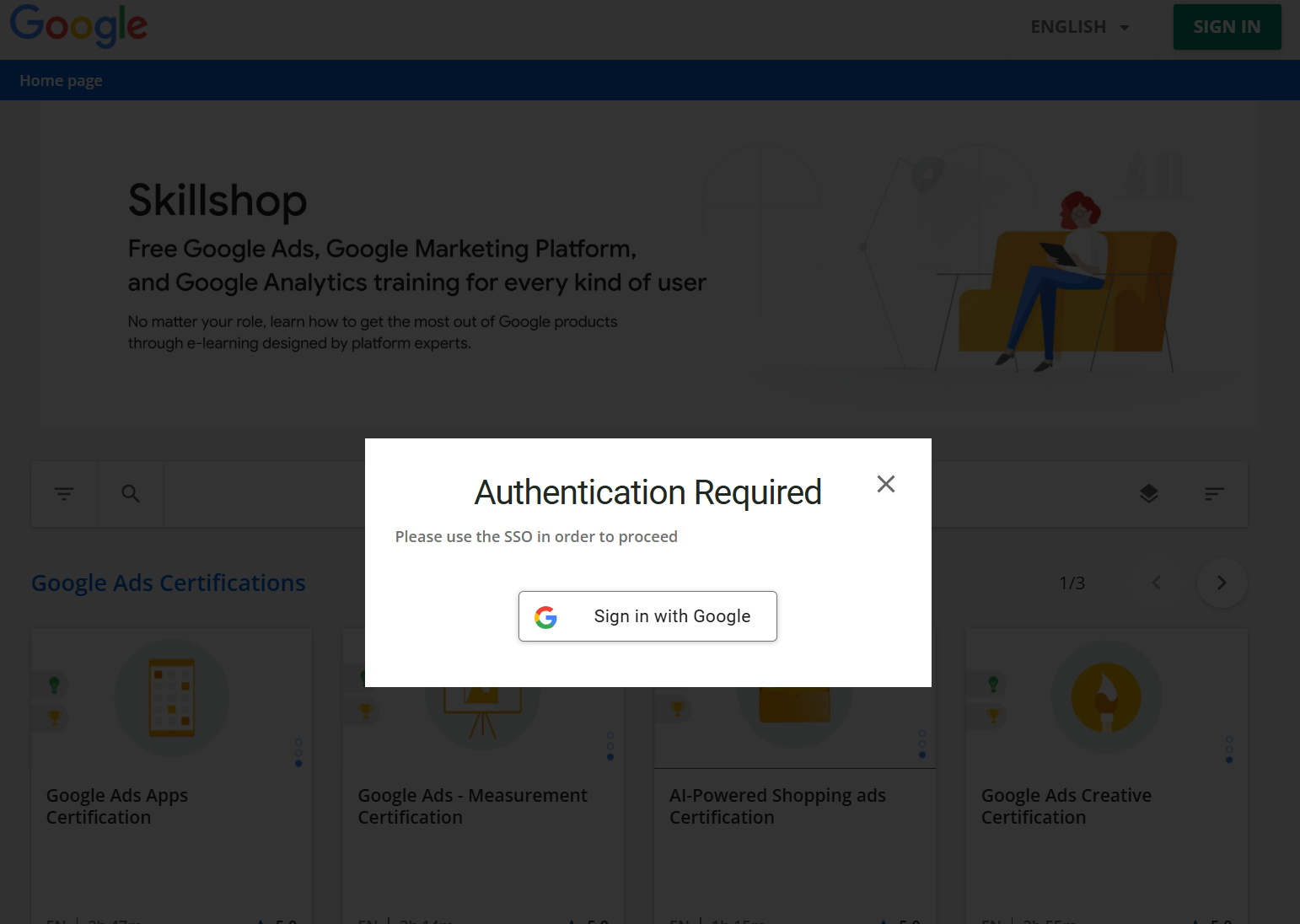Click the layers view icon
This screenshot has width=1300, height=924.
pos(1148,494)
